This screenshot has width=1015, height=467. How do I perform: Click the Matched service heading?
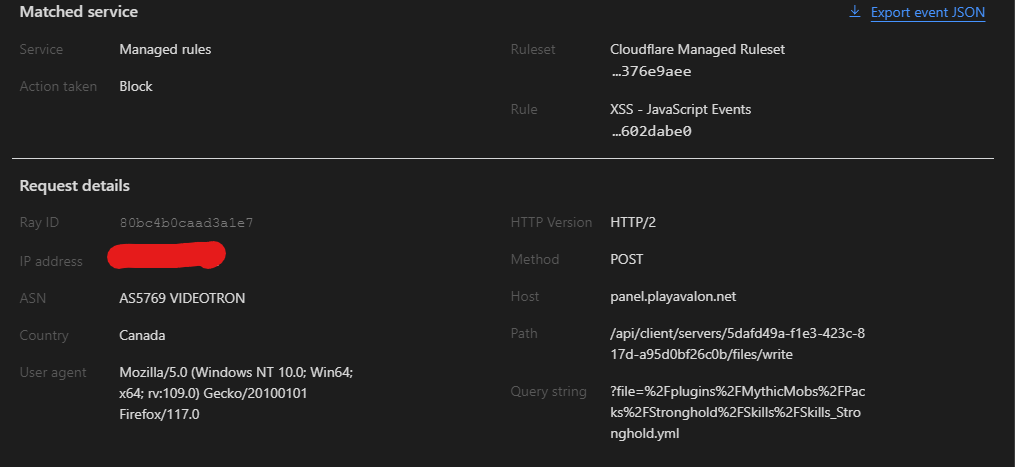tap(79, 12)
